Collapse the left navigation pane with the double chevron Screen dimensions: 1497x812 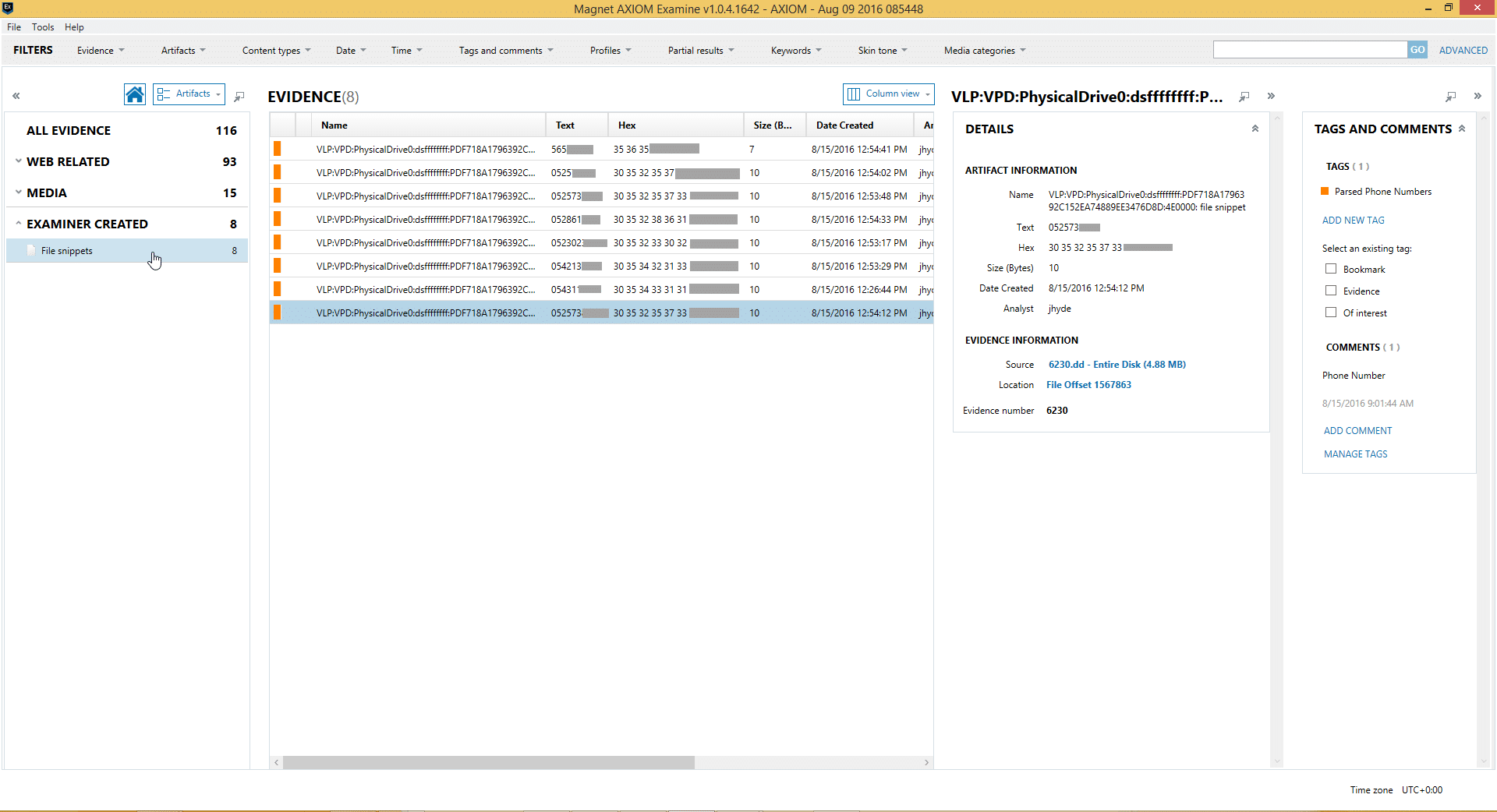16,96
